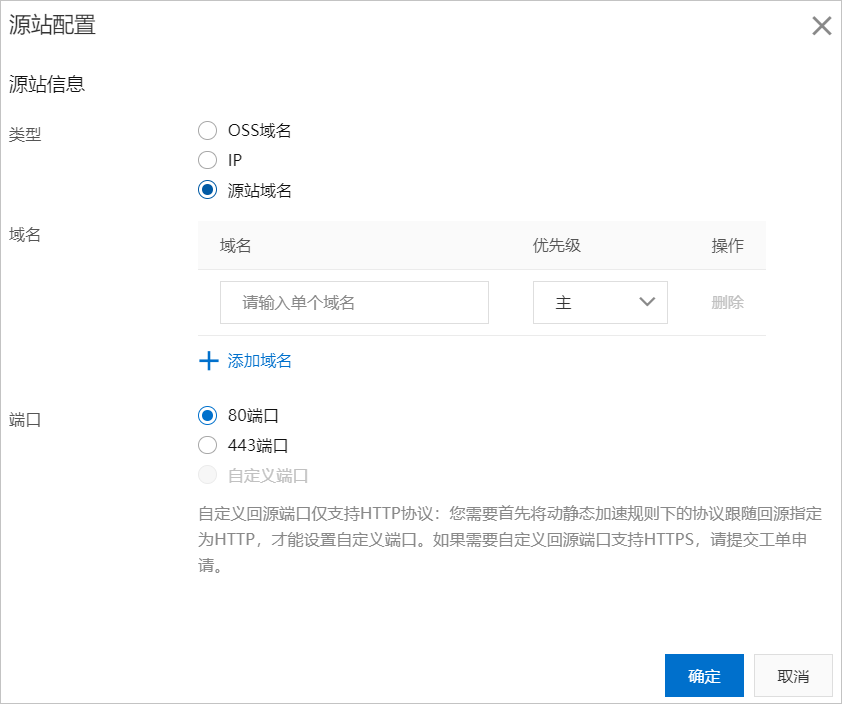Click the 删除 action in the domain row
Viewport: 842px width, 704px height.
[728, 302]
